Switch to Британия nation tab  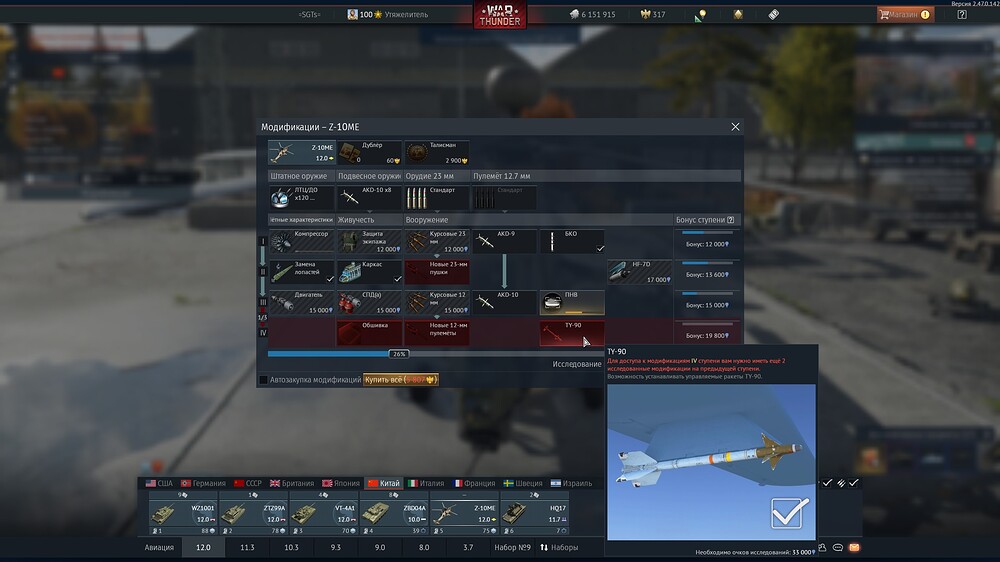pyautogui.click(x=291, y=483)
